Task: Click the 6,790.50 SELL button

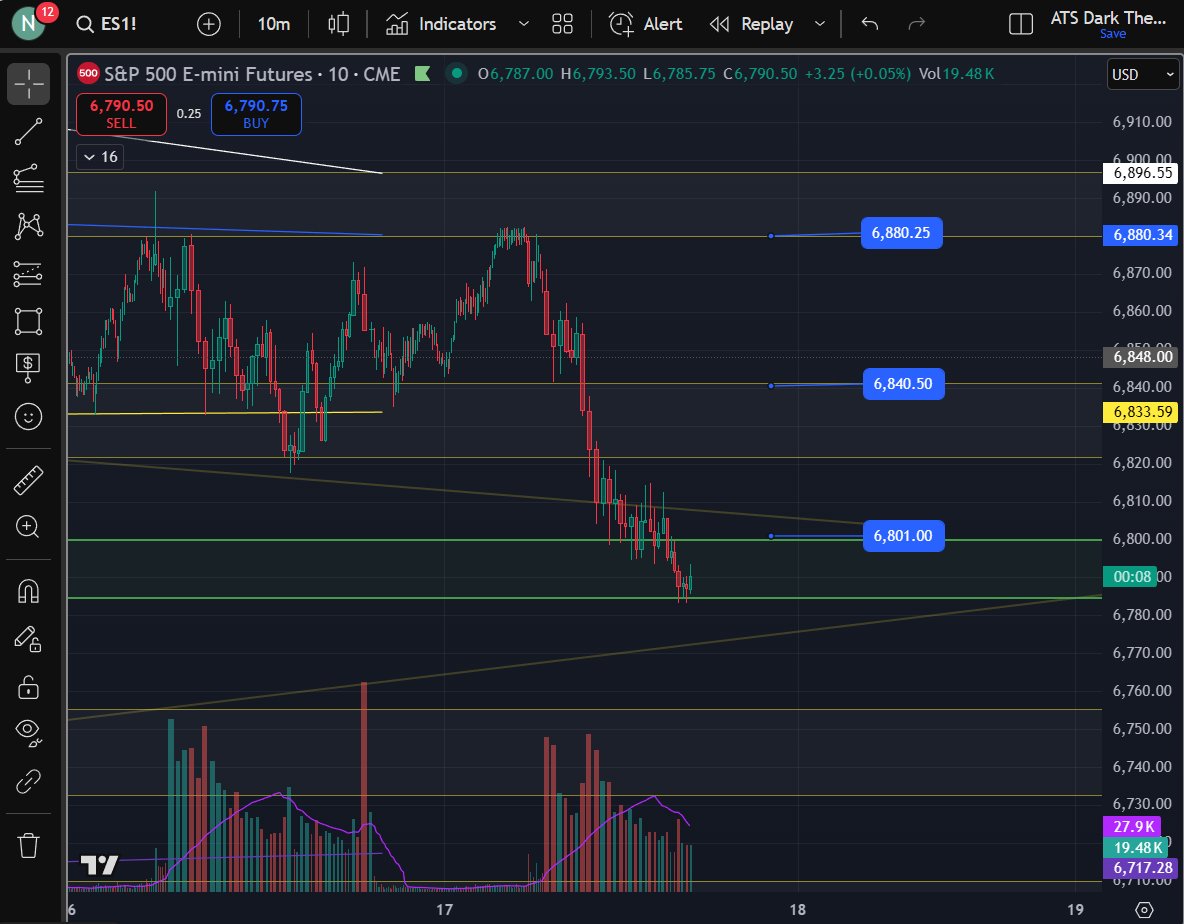Action: [121, 114]
